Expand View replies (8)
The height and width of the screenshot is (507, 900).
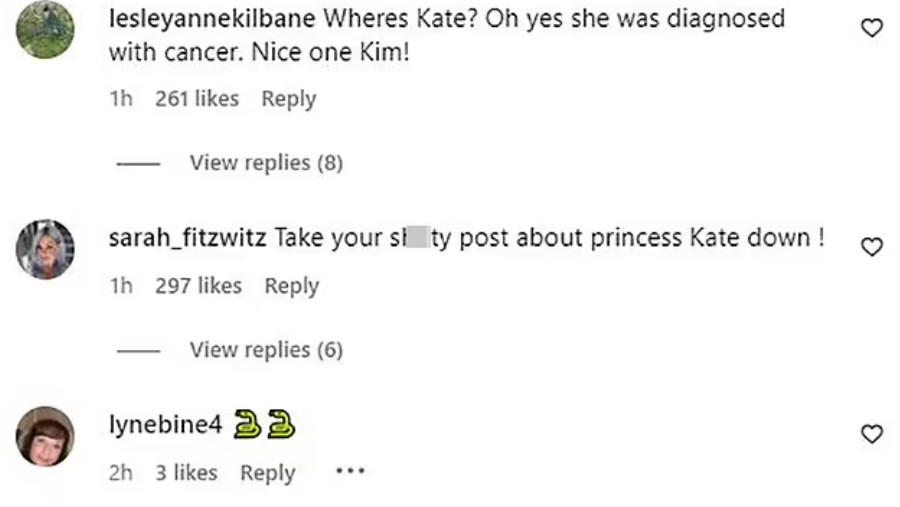266,162
